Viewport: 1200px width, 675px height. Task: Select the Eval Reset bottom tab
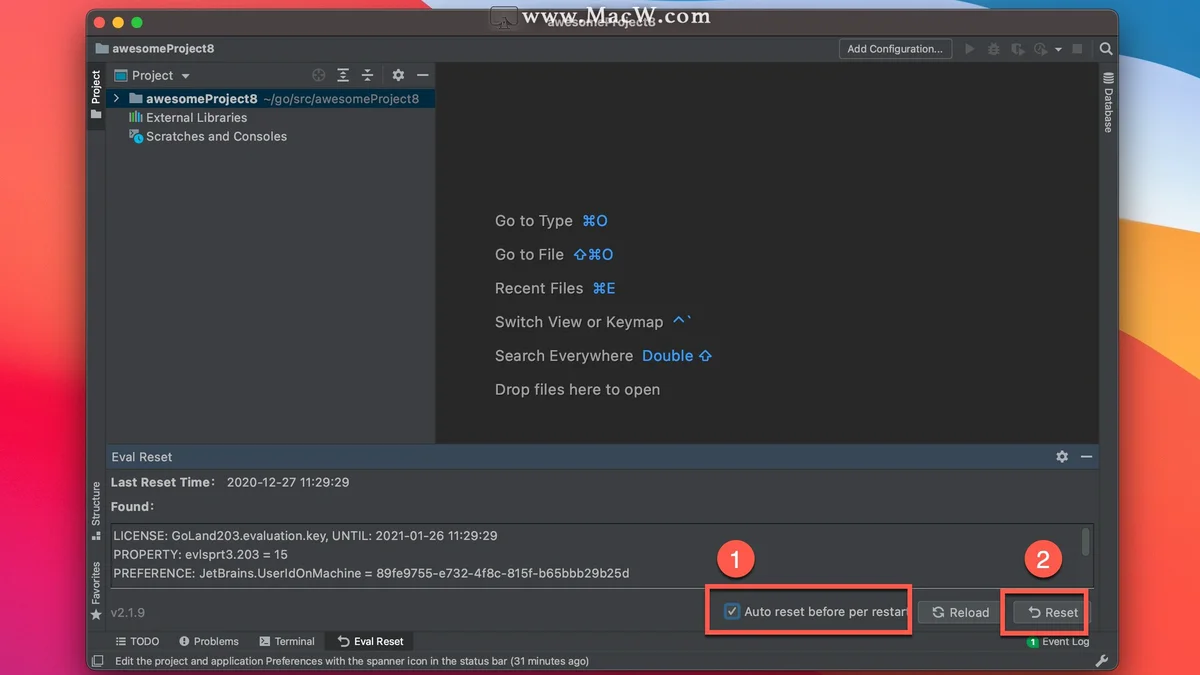(370, 641)
